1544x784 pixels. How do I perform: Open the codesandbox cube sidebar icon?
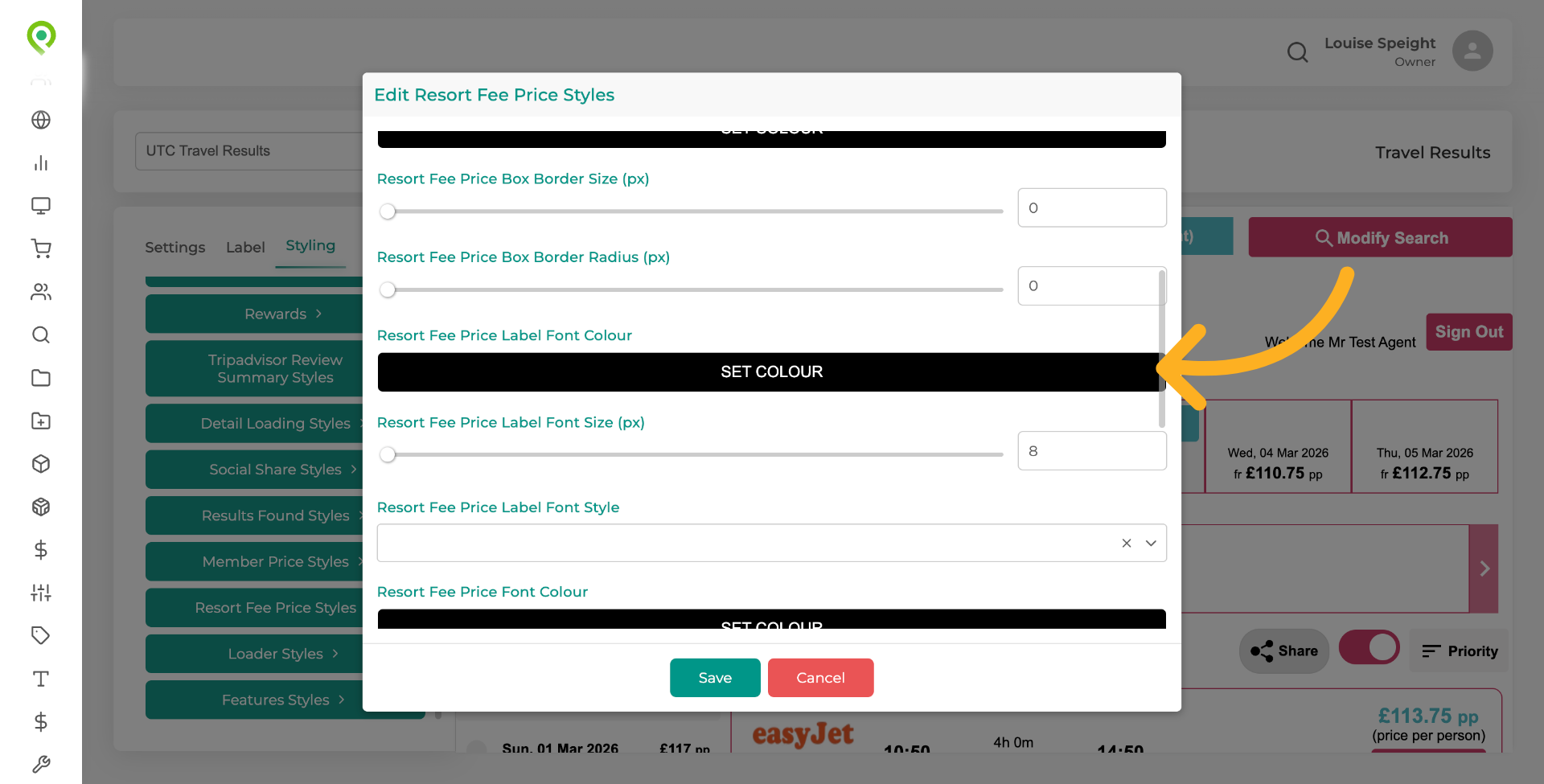tap(41, 507)
